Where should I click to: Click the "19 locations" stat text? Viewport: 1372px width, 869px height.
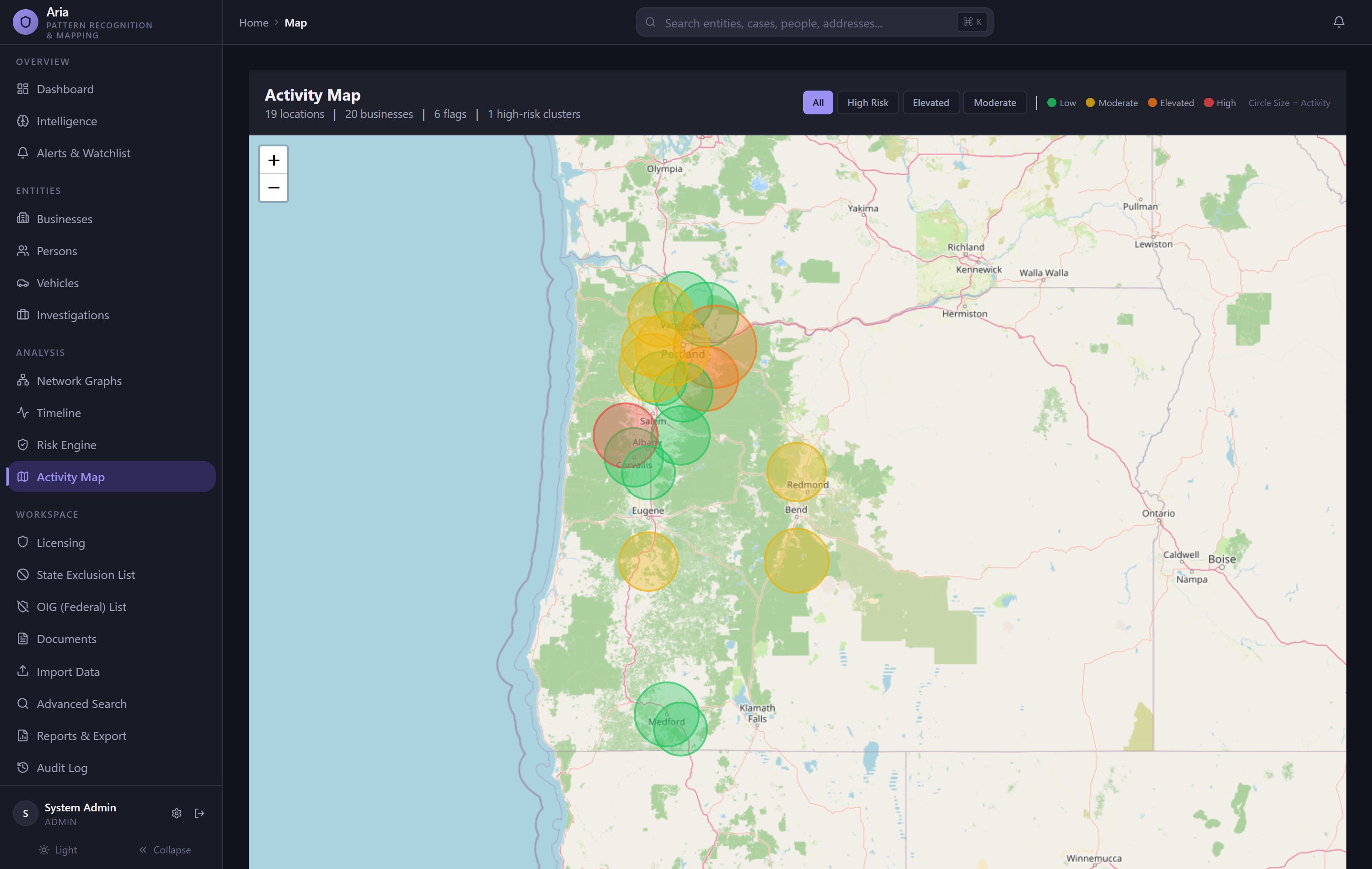(295, 114)
